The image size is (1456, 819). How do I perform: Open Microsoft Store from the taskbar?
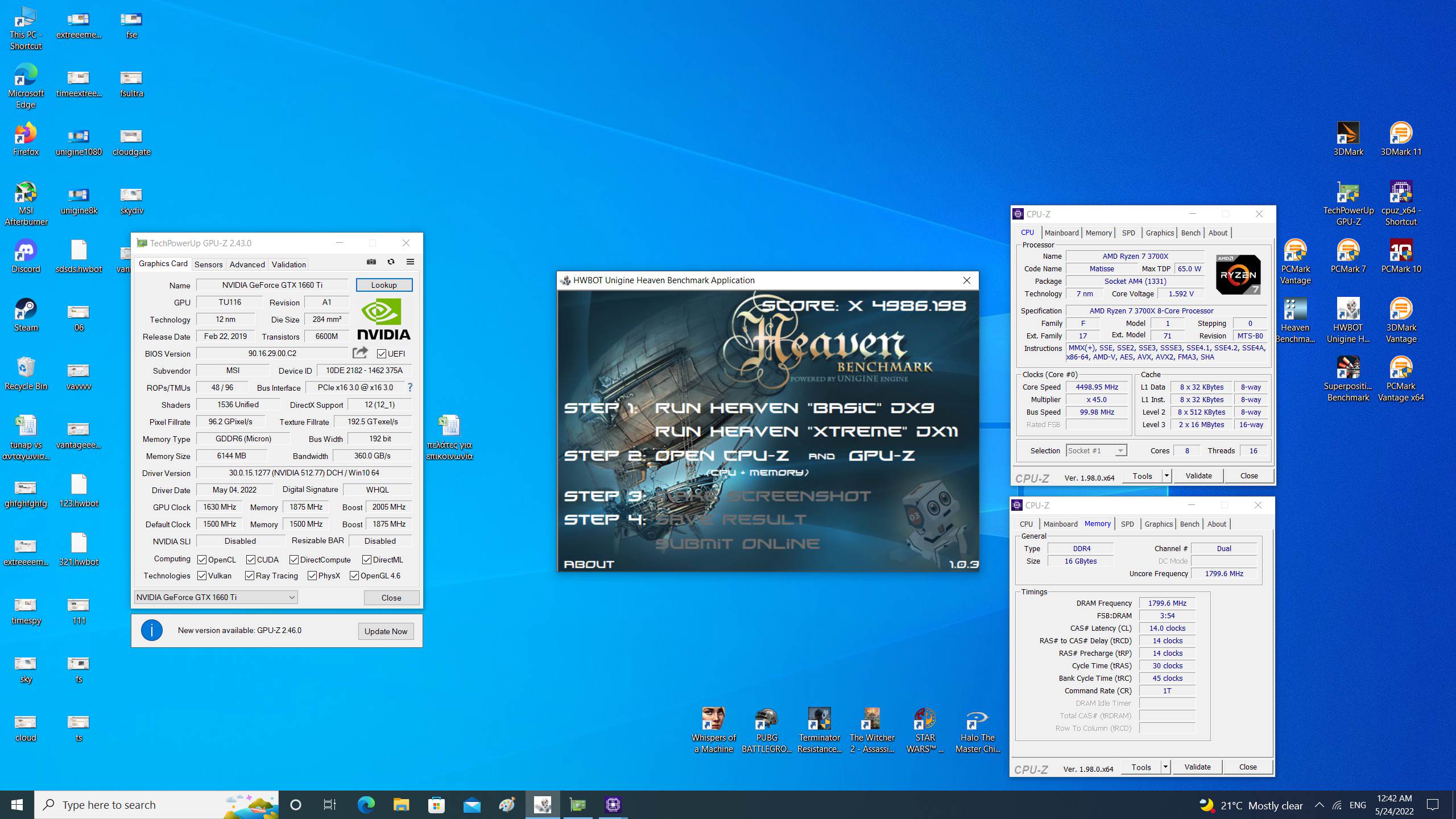click(x=437, y=805)
